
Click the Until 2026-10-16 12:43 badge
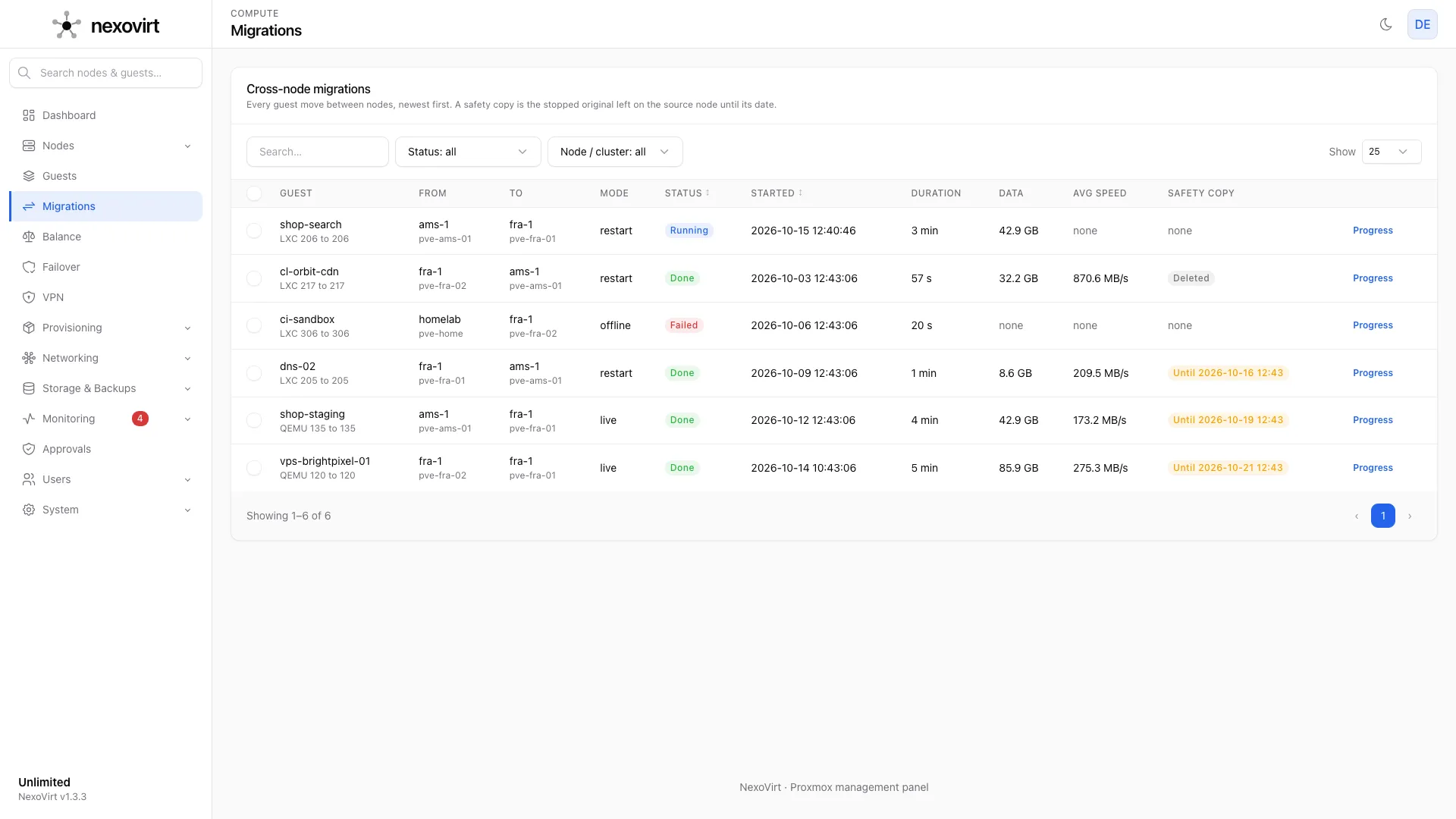pyautogui.click(x=1228, y=373)
